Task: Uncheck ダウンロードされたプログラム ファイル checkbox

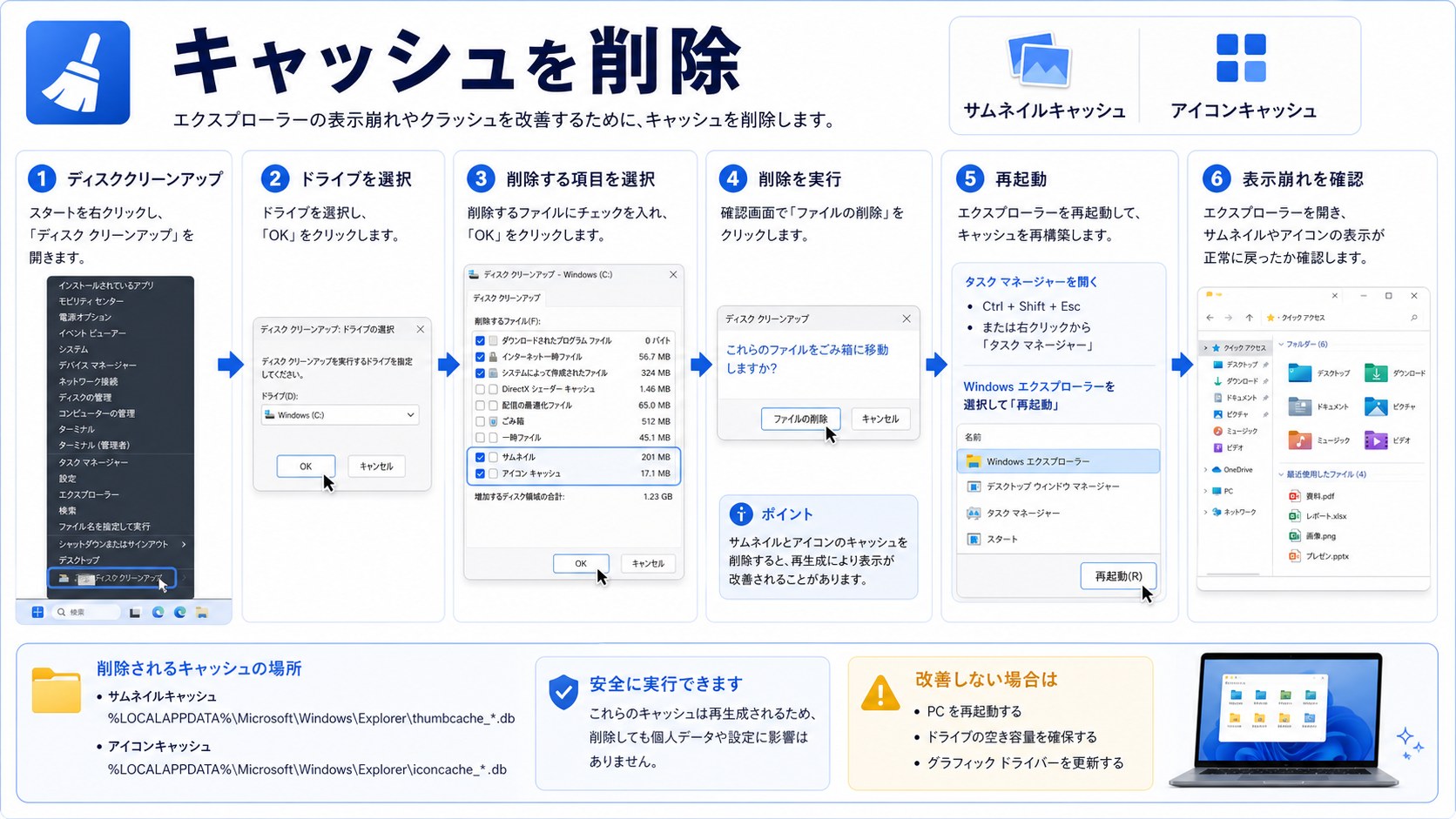Action: [480, 340]
